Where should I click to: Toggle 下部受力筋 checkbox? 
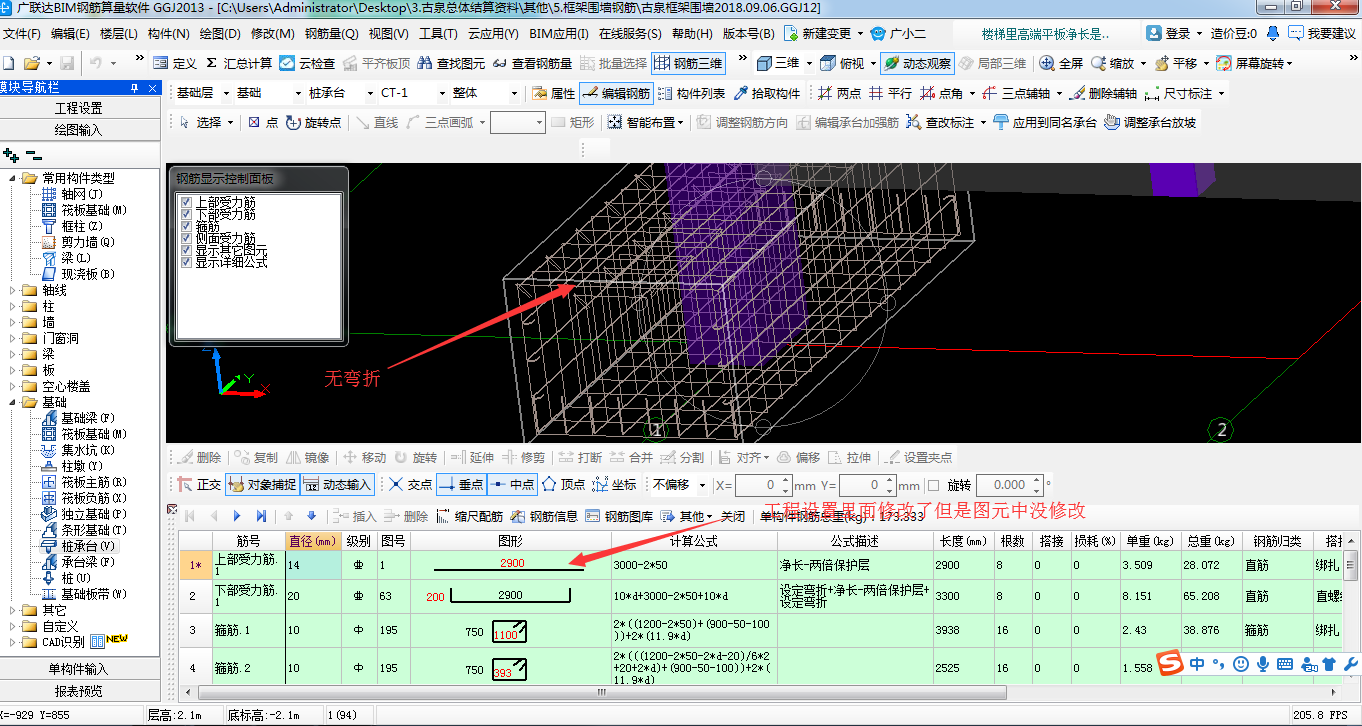186,214
